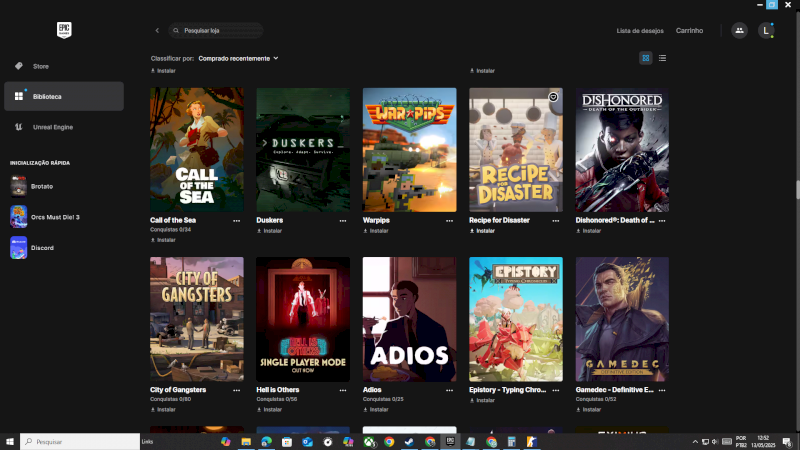Select Unreal Engine in the sidebar
This screenshot has width=800, height=450.
(x=52, y=127)
